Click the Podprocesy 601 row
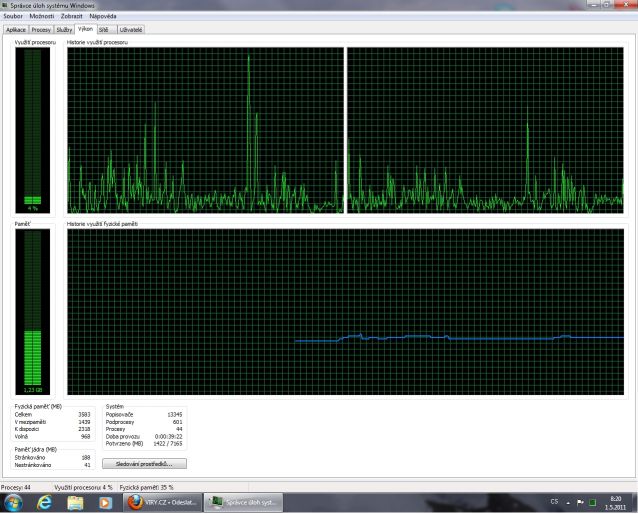The image size is (638, 514). click(x=144, y=422)
